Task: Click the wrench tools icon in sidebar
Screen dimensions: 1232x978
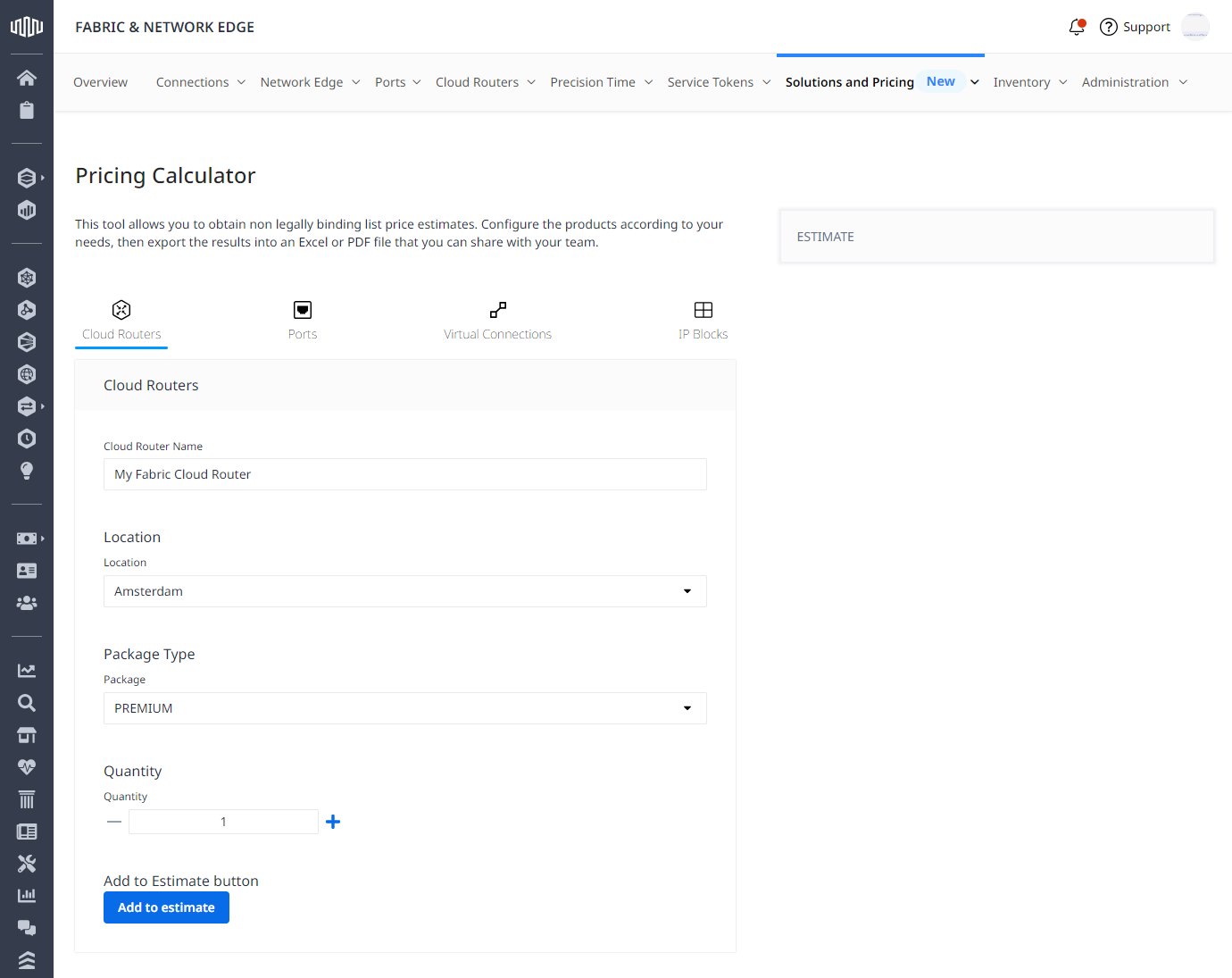Action: point(27,864)
